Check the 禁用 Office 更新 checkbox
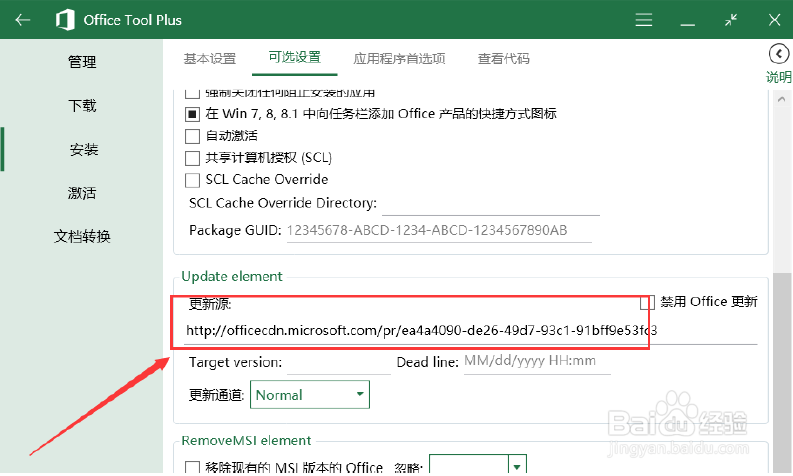793x476 pixels. (647, 302)
